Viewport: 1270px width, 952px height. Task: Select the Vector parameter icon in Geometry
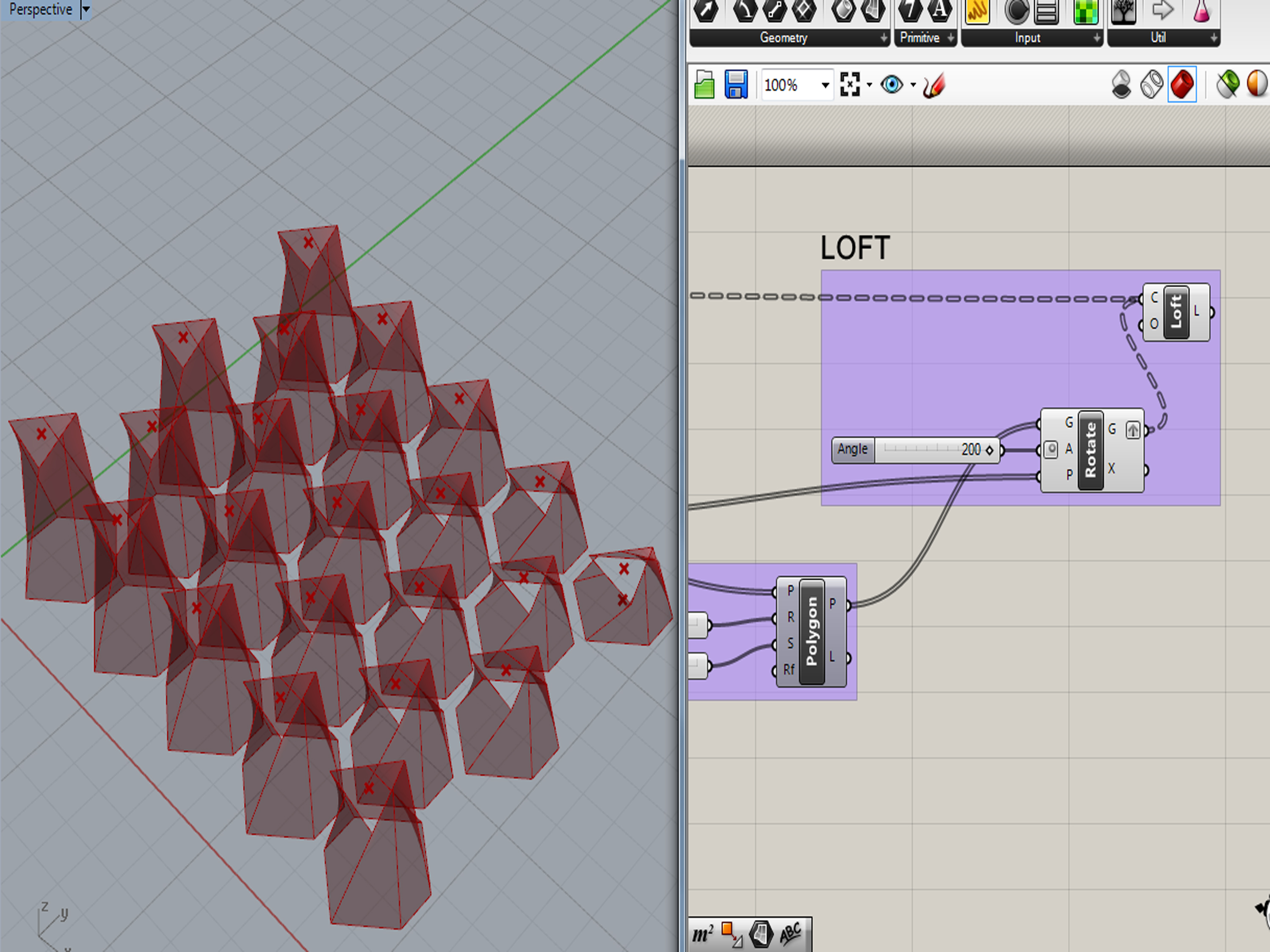point(706,10)
